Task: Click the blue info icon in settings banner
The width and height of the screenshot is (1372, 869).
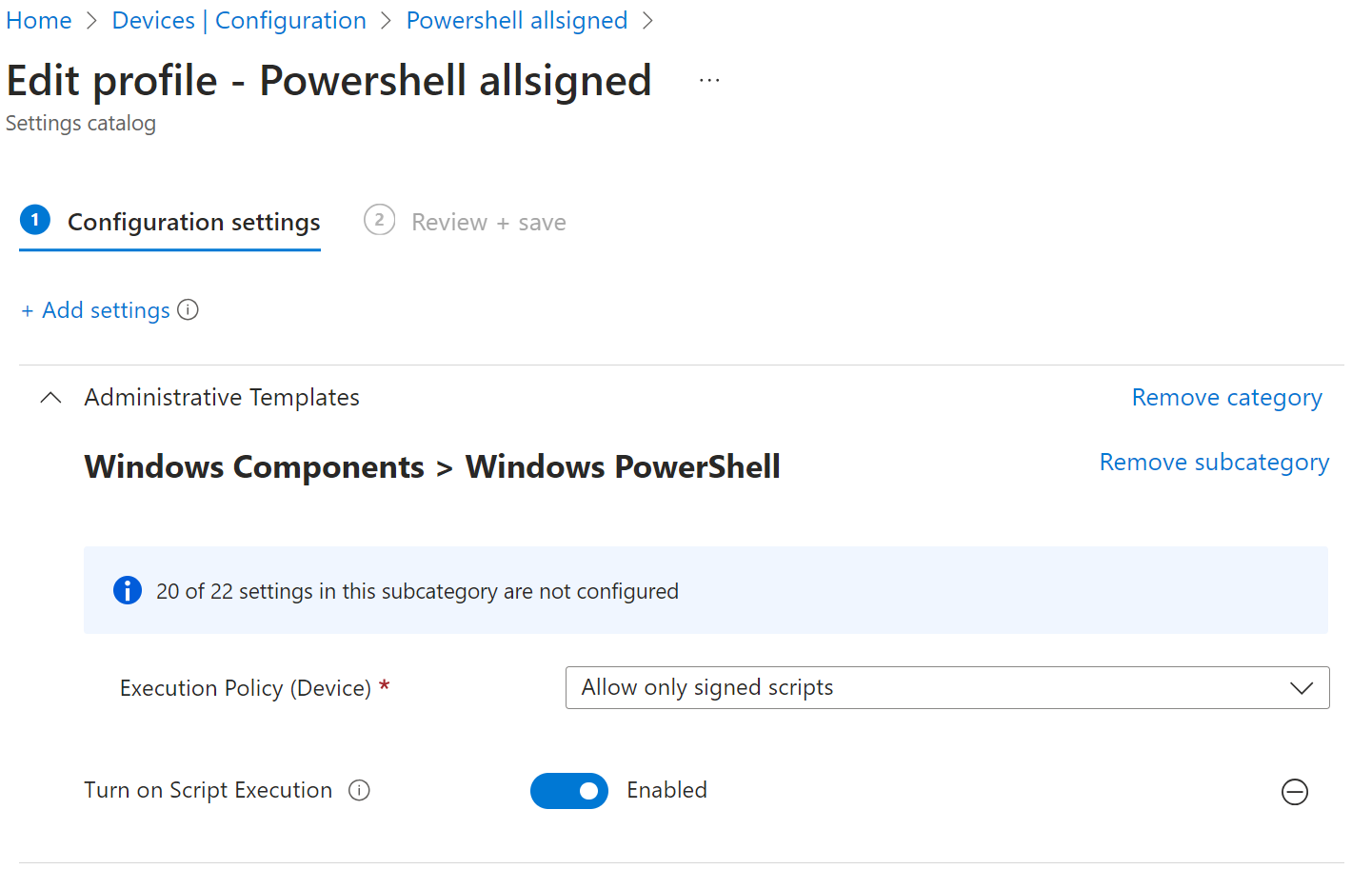Action: pyautogui.click(x=128, y=591)
